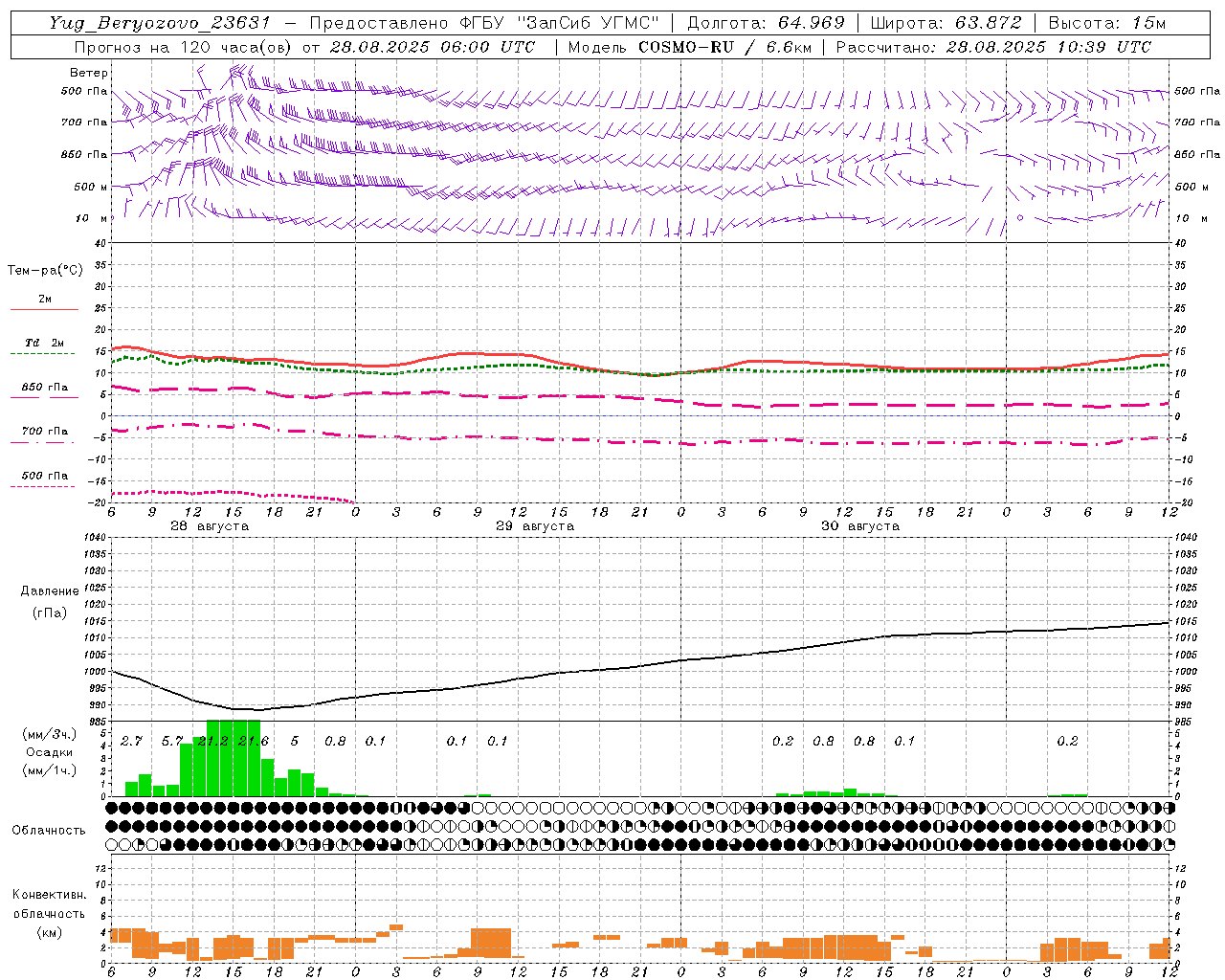Click the "Облачность" cloud cover label

click(49, 831)
